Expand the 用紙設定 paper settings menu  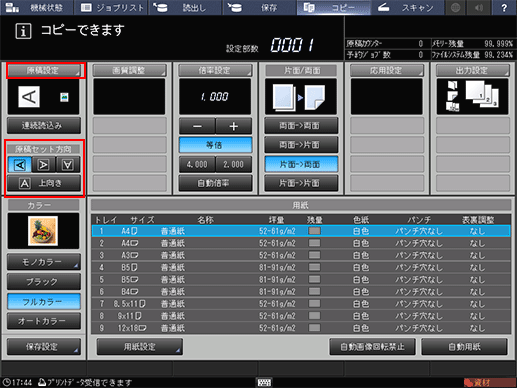[140, 347]
